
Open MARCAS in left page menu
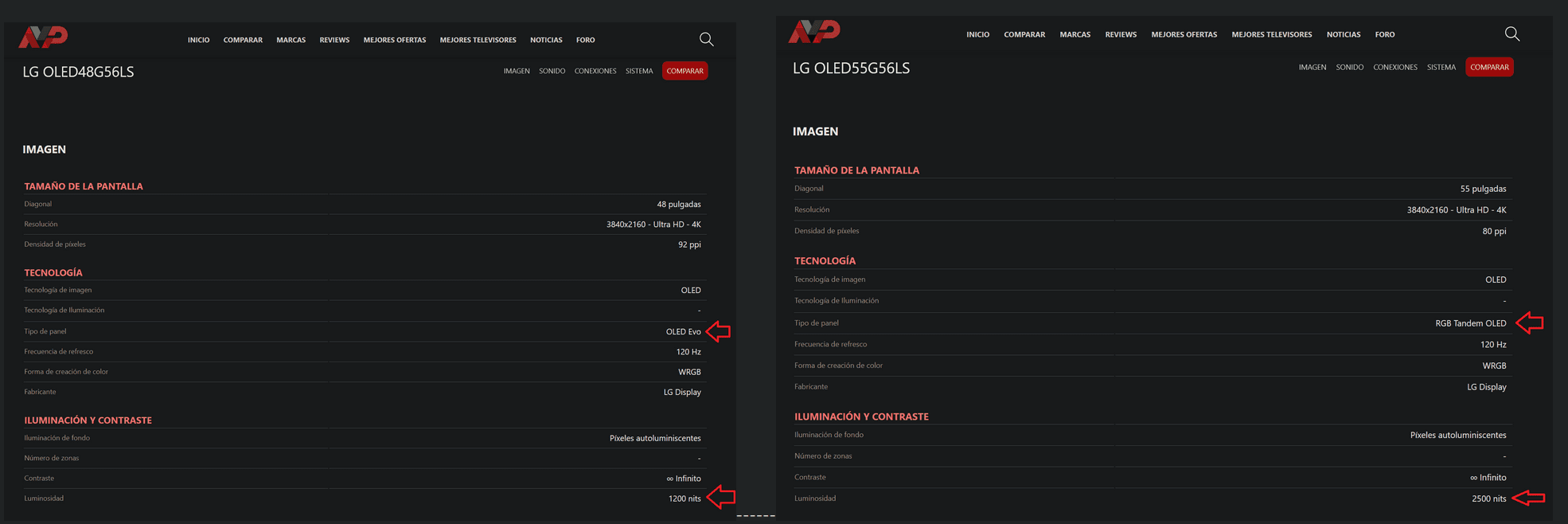tap(291, 40)
